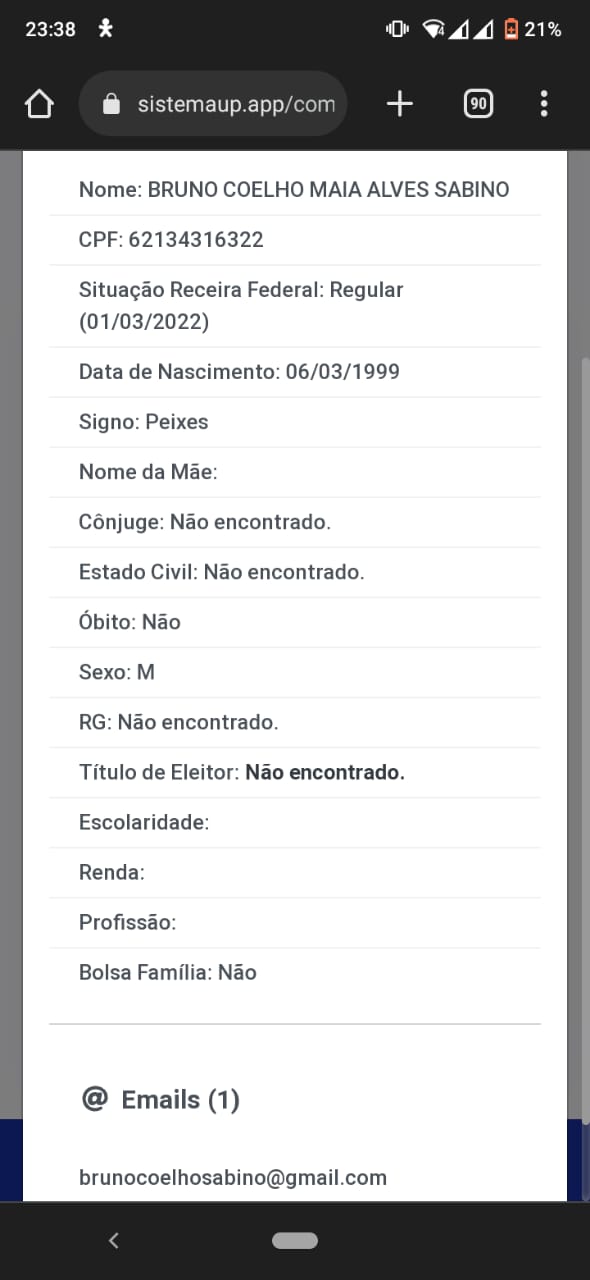Tap the Nome row with full name
This screenshot has width=590, height=1280.
[295, 190]
